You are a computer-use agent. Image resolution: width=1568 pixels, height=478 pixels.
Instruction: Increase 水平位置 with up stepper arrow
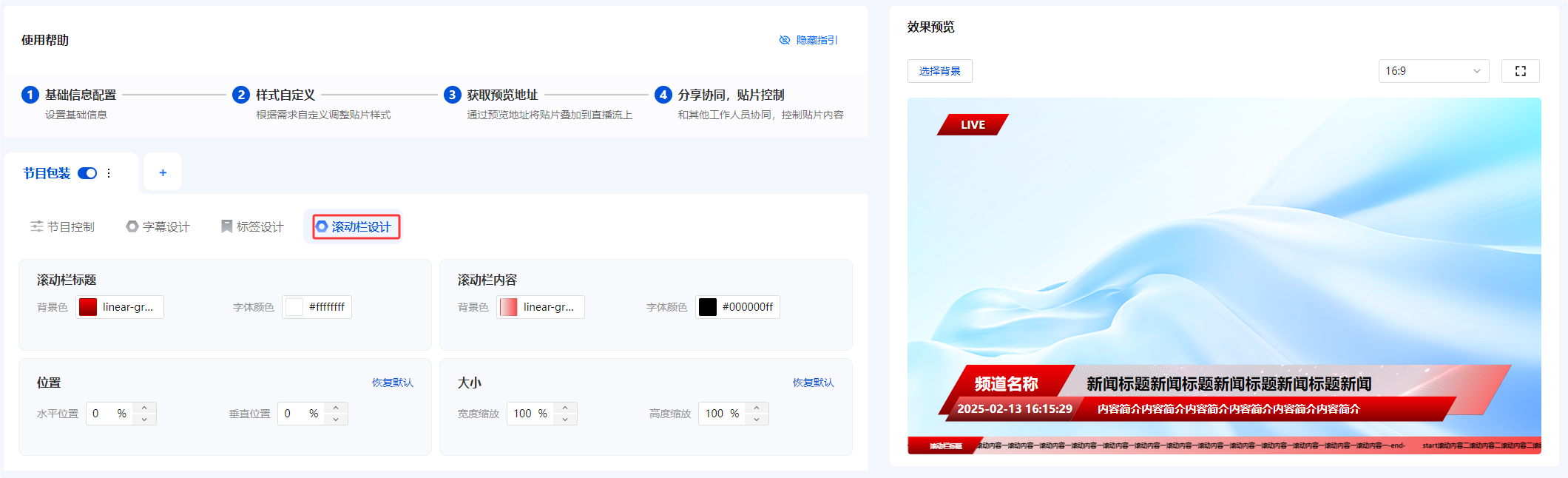144,408
